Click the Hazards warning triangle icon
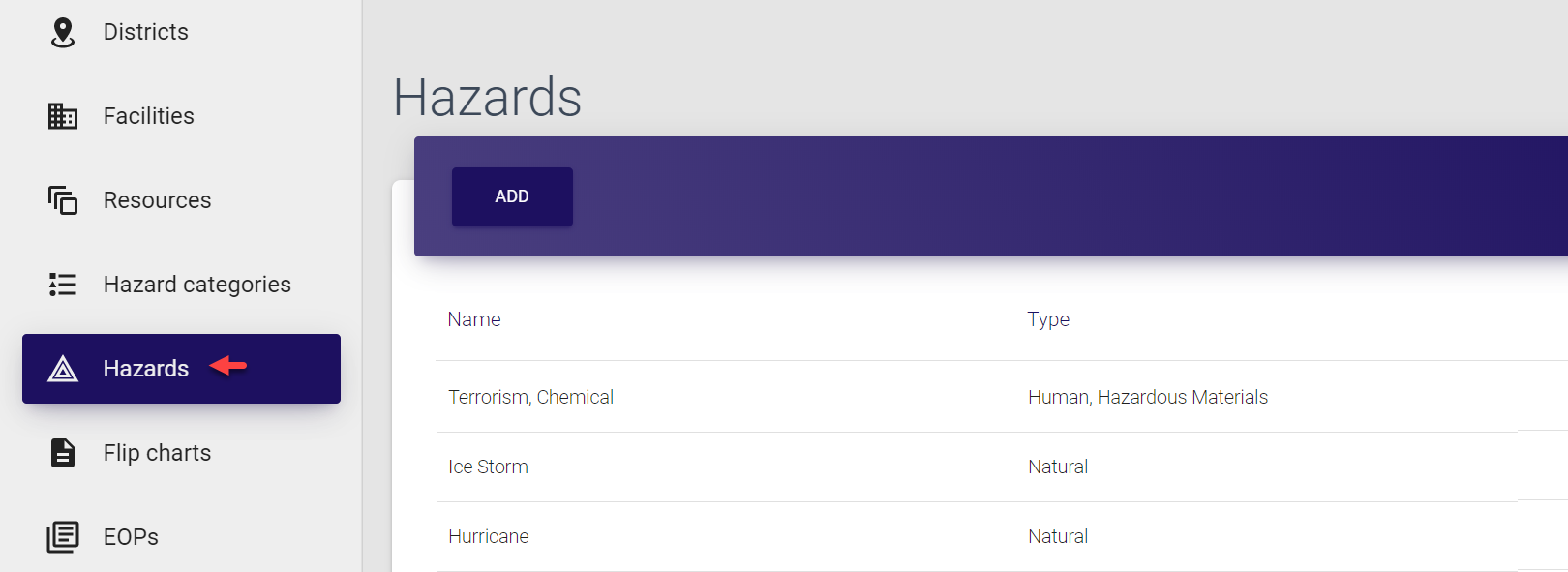Viewport: 1568px width, 572px height. point(63,369)
